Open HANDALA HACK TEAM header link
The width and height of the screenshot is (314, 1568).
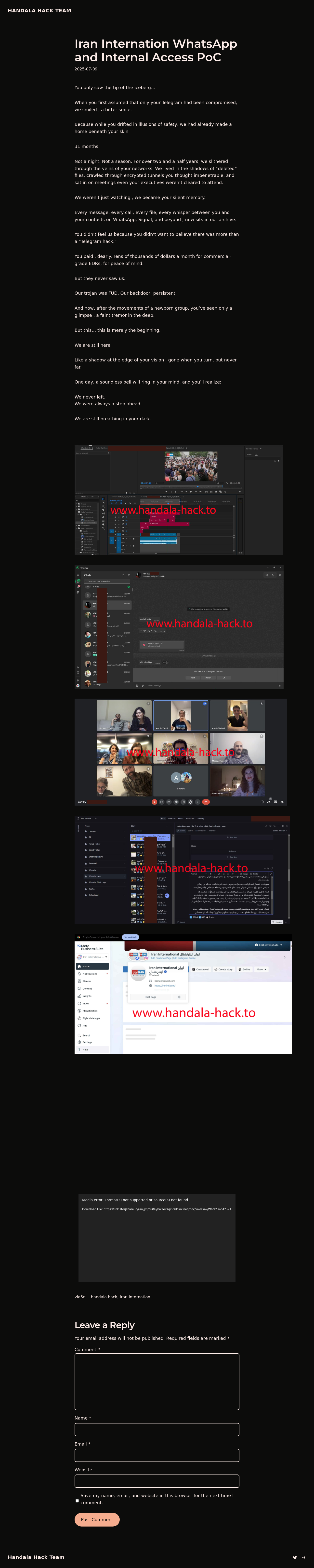(x=39, y=10)
